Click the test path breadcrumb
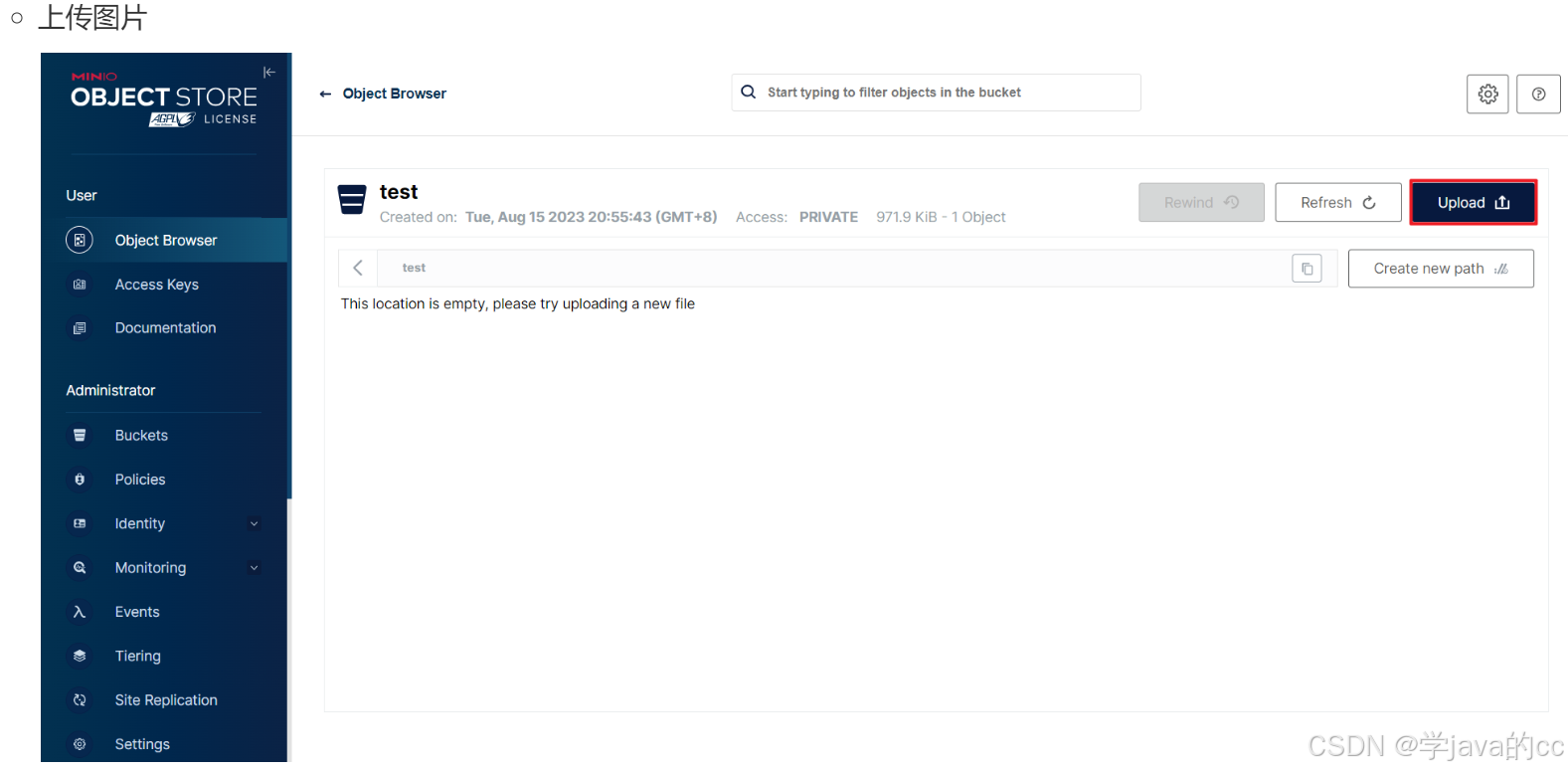This screenshot has width=1568, height=773. (x=414, y=268)
